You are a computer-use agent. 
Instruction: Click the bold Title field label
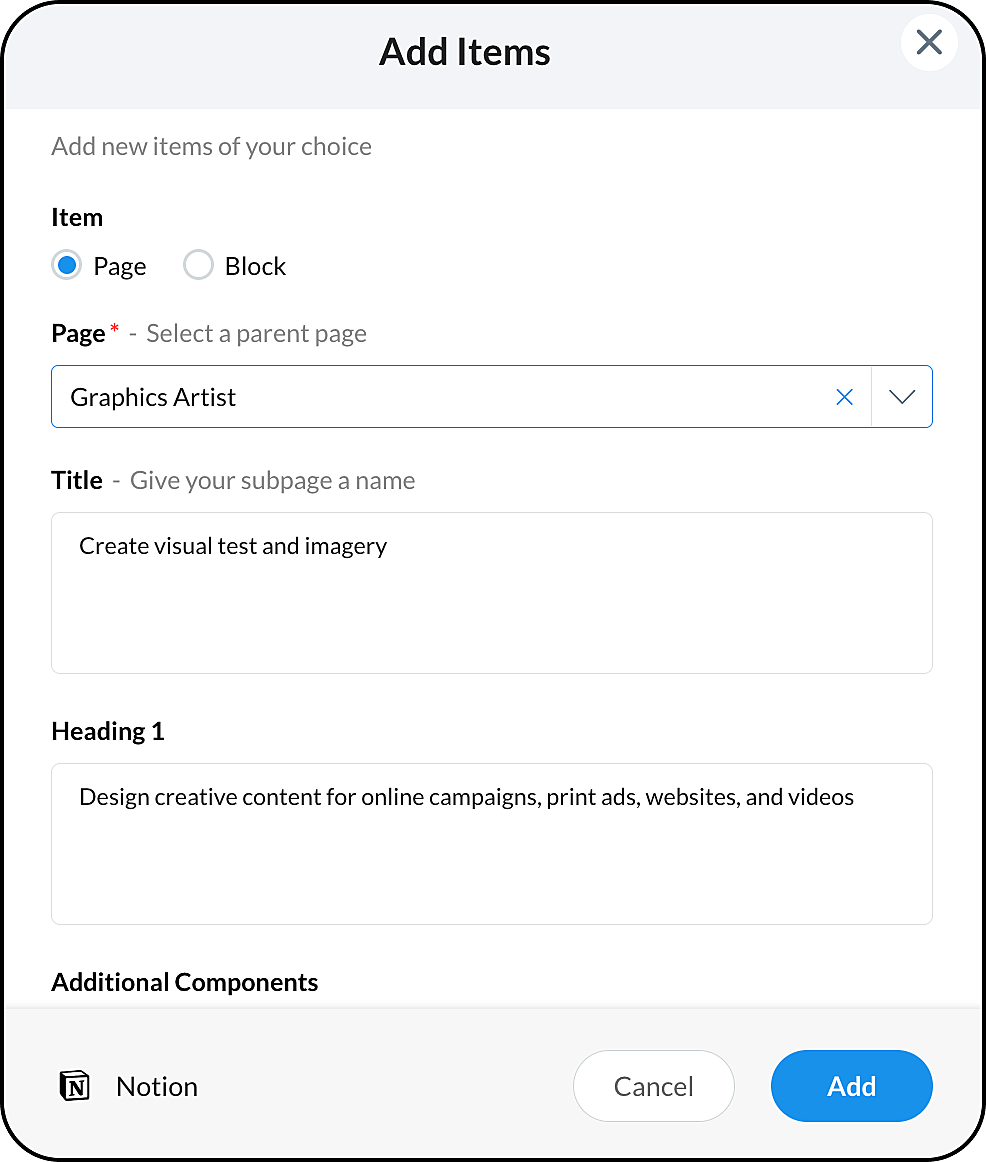[x=77, y=480]
